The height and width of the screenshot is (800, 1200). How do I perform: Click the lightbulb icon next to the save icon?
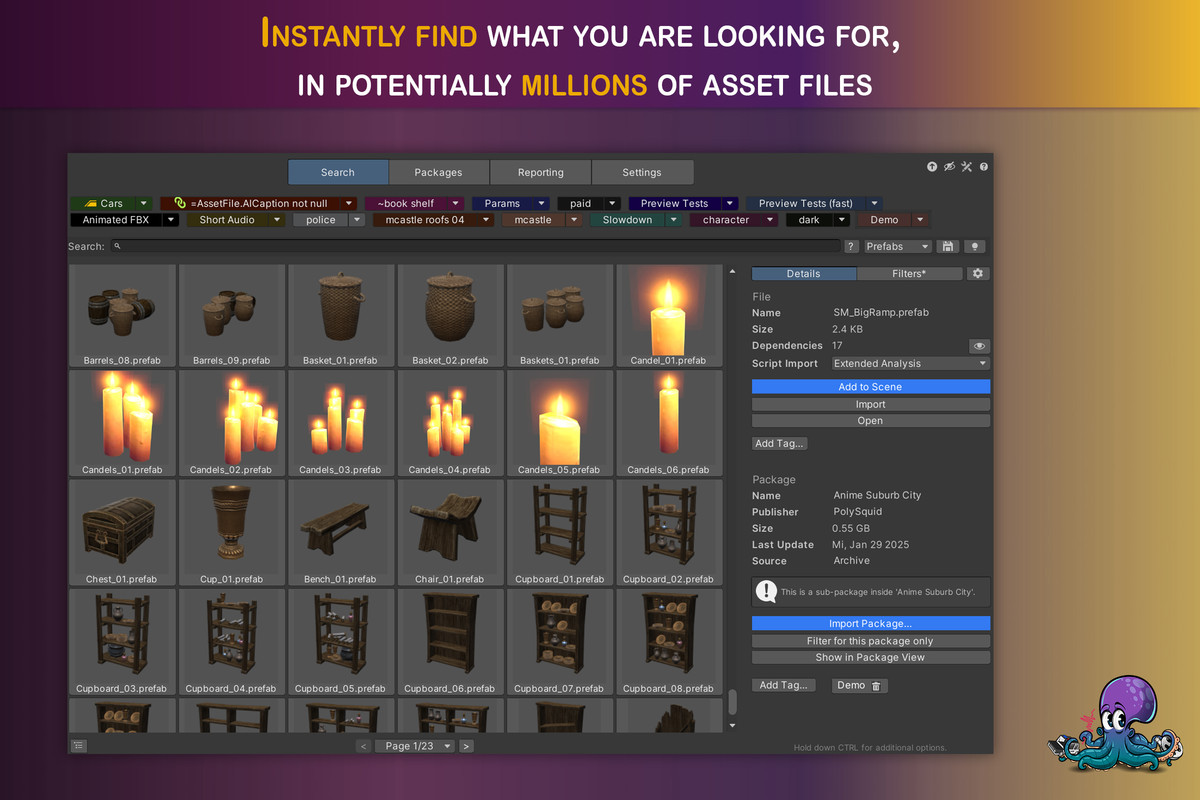coord(975,246)
